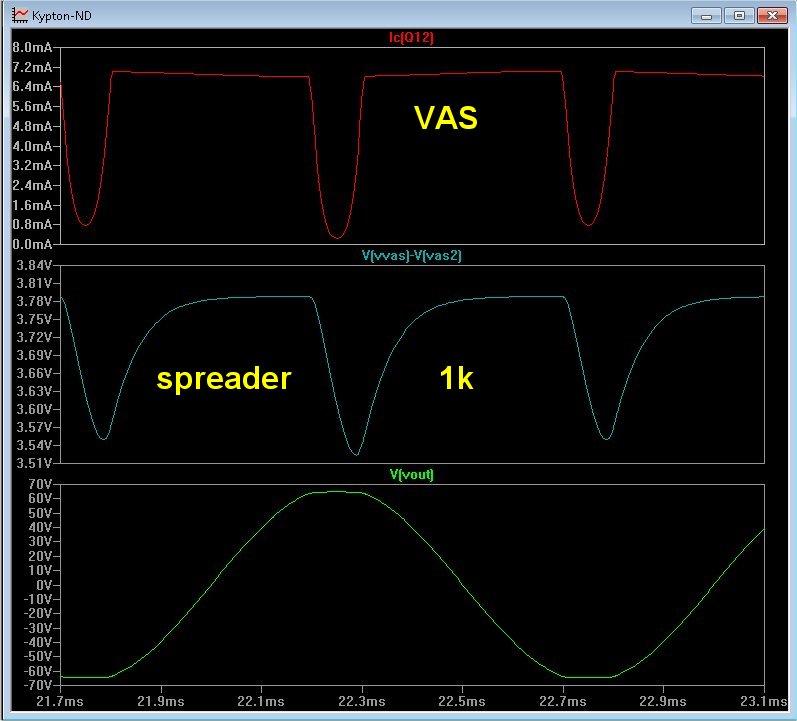Click the 3.51V axis label
This screenshot has height=721, width=797.
34,463
